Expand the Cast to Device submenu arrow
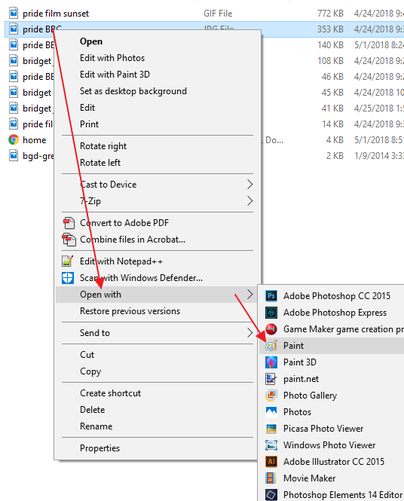 pos(250,184)
